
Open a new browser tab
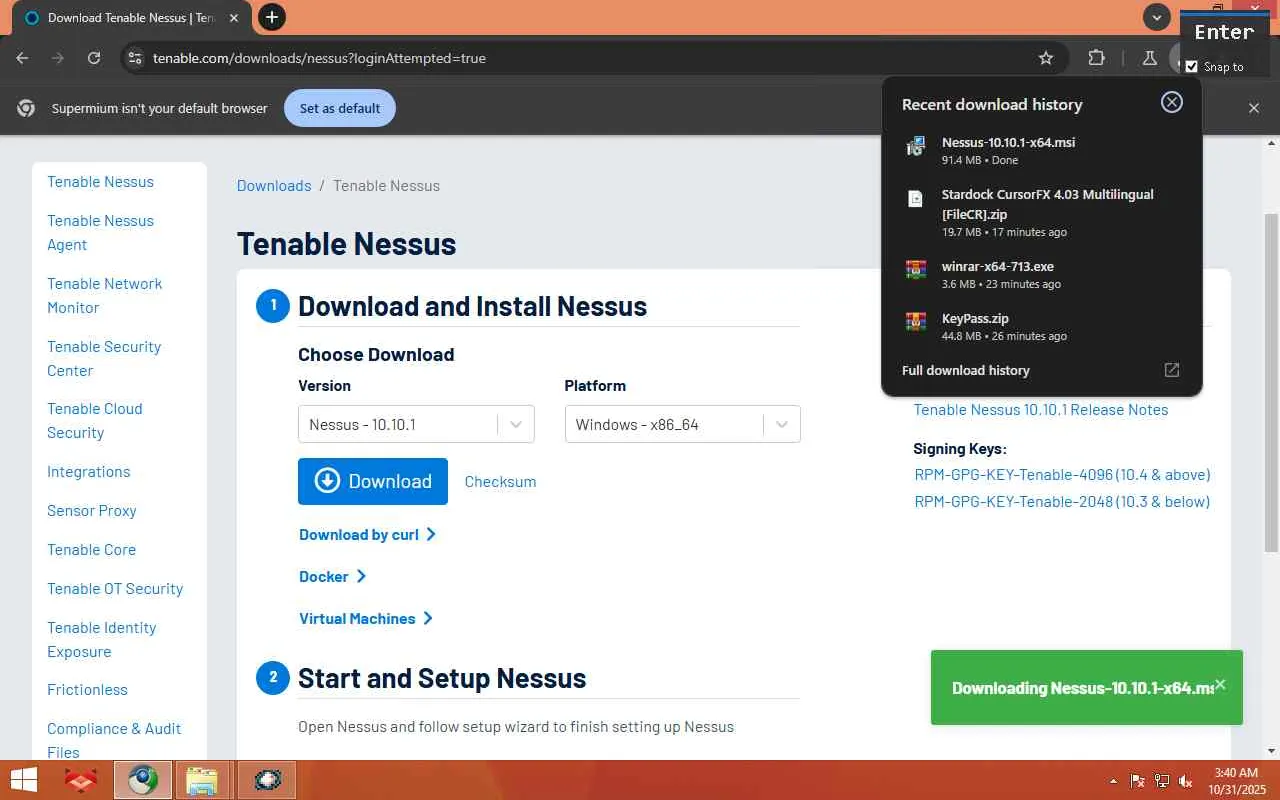tap(271, 17)
